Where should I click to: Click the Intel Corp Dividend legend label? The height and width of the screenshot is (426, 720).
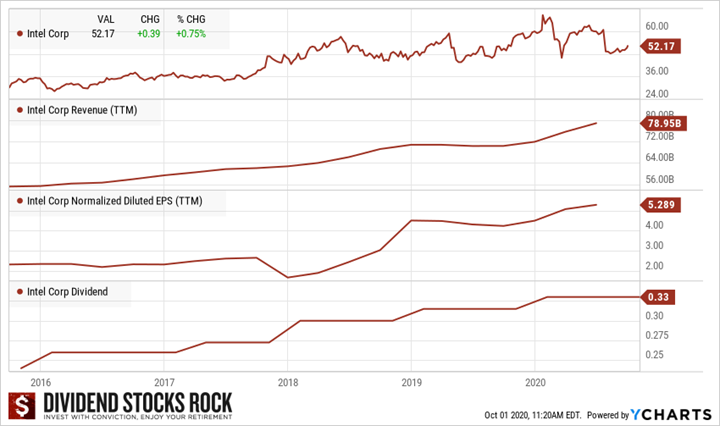67,292
